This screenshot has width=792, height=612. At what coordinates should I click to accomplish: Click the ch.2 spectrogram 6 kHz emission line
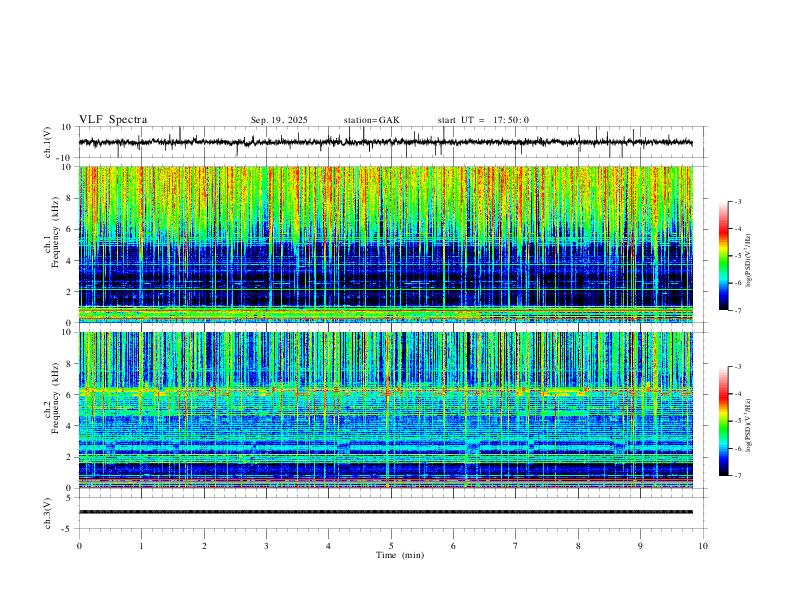click(385, 390)
